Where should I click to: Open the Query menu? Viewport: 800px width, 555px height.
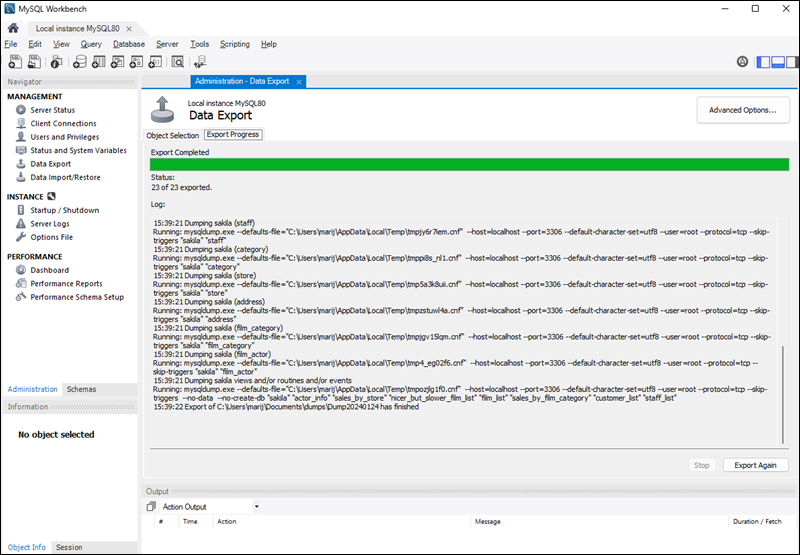[91, 44]
